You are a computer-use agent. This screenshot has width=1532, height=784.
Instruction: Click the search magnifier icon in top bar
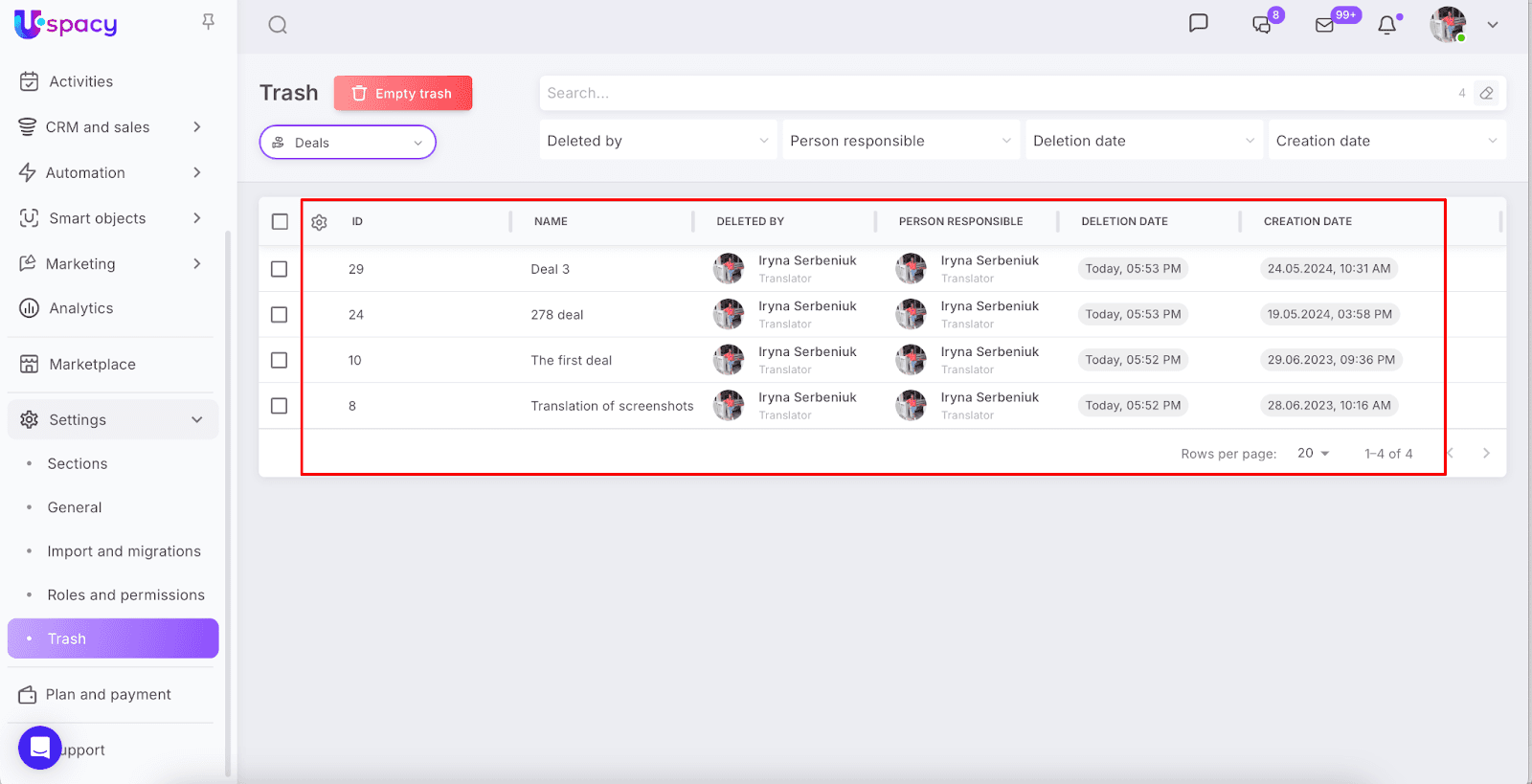pyautogui.click(x=278, y=25)
